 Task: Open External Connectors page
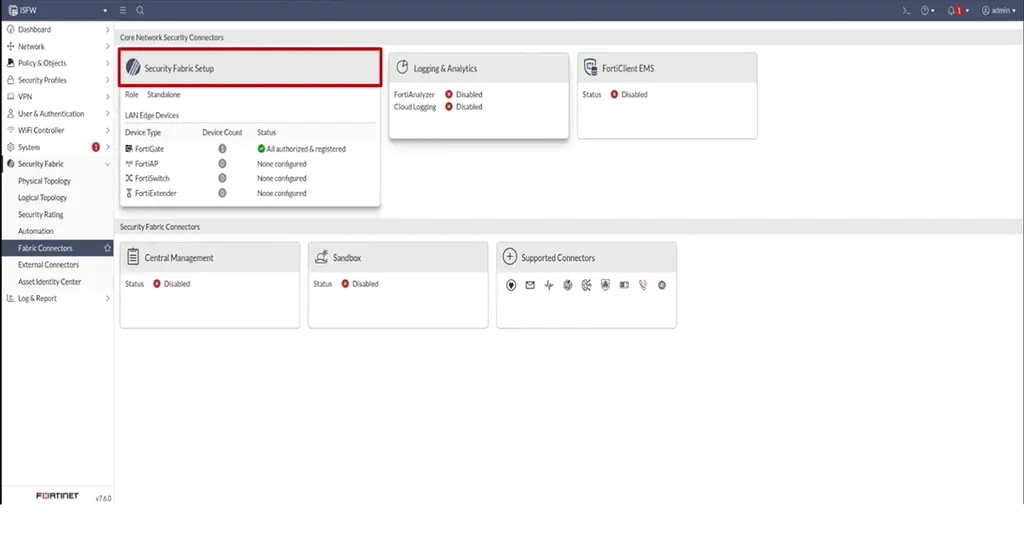point(48,265)
